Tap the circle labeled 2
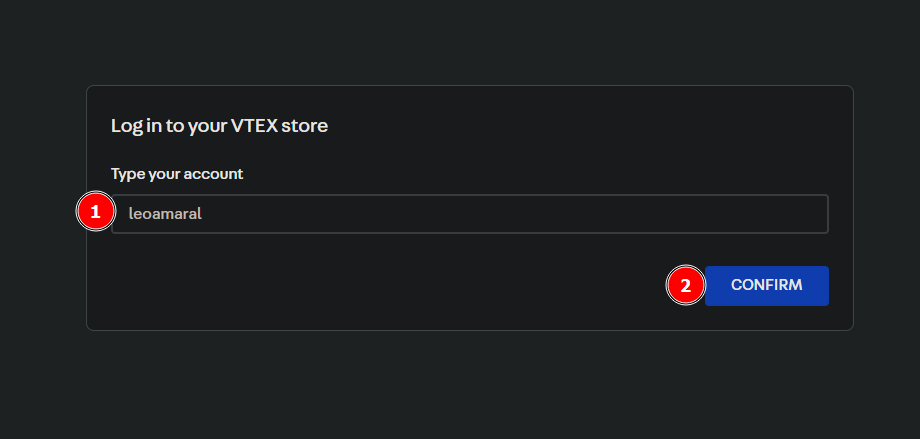The height and width of the screenshot is (439, 920). click(685, 285)
